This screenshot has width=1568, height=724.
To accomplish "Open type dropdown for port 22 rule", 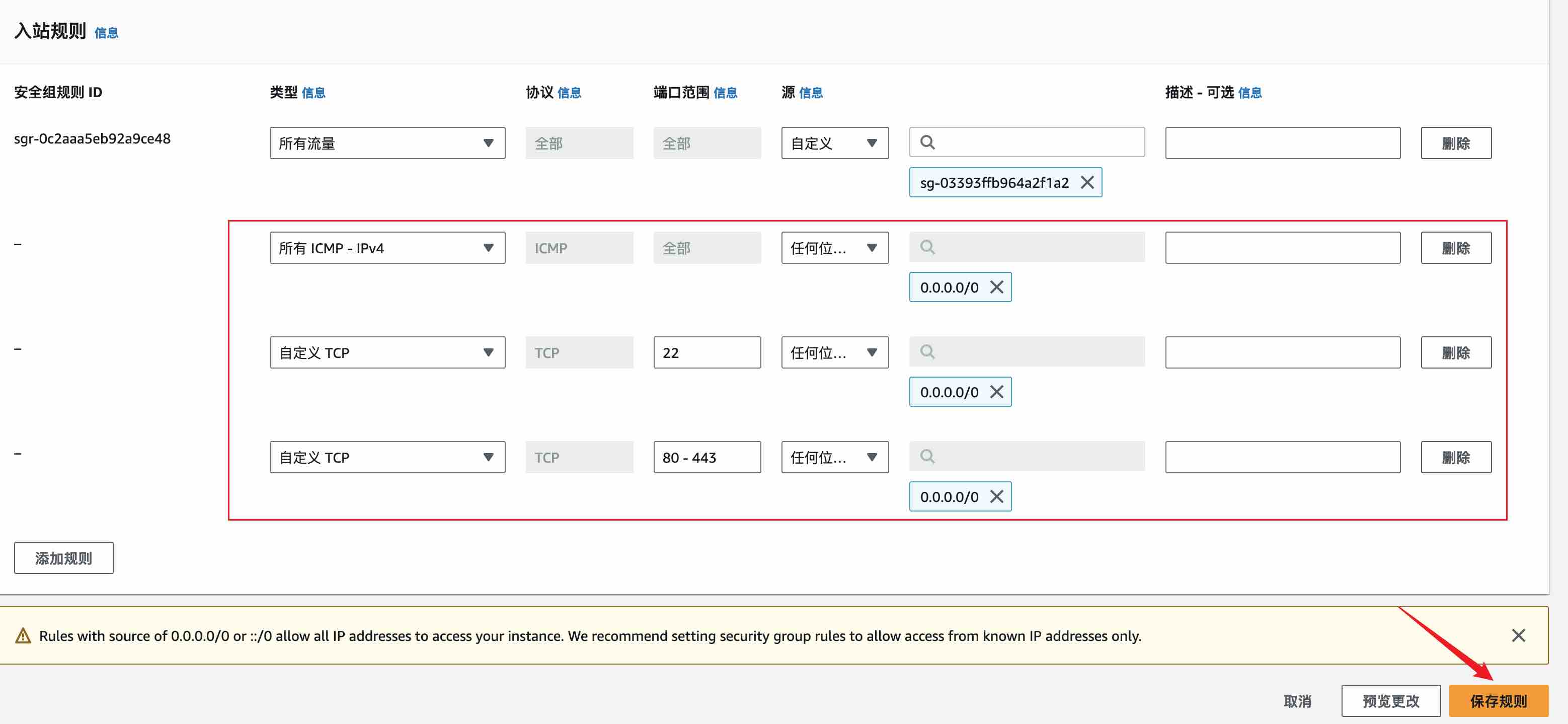I will pos(387,352).
